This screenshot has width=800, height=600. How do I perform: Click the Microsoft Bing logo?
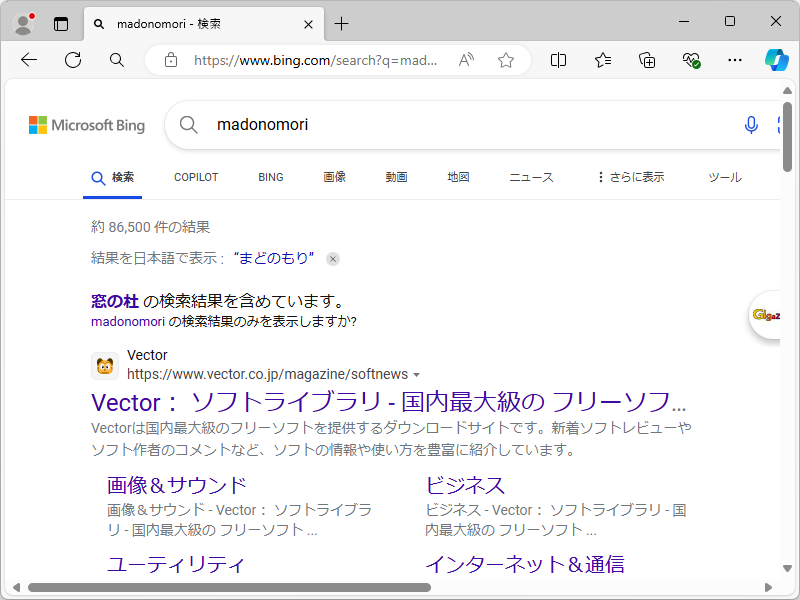pos(86,124)
